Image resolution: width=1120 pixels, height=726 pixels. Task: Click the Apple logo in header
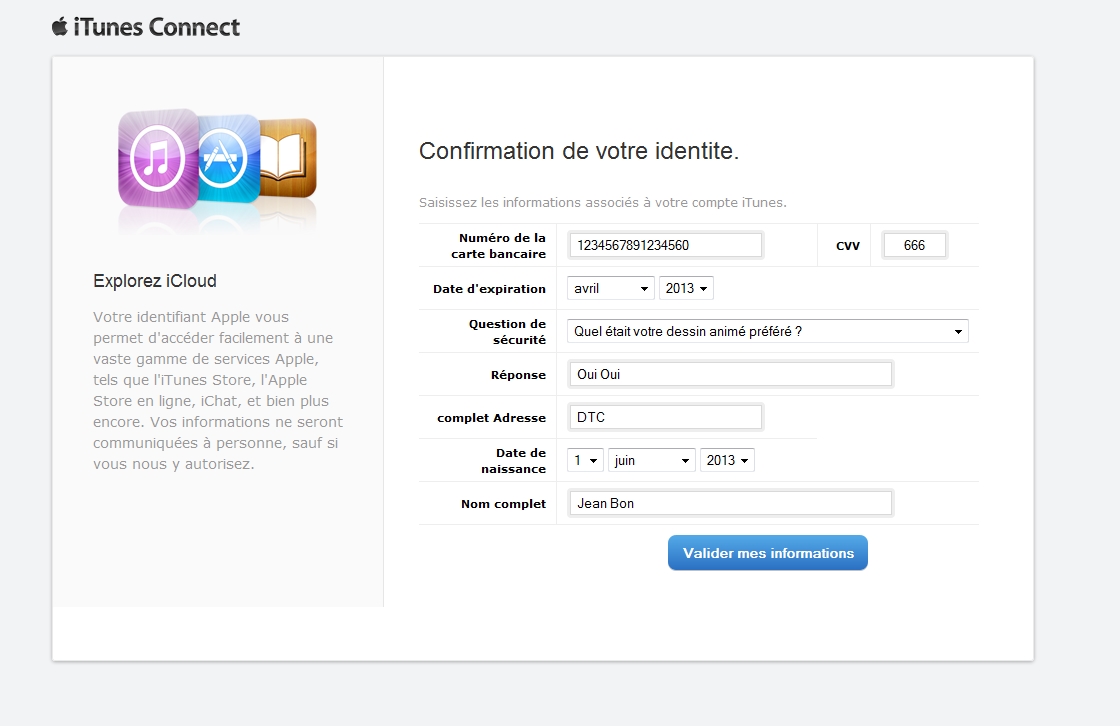click(59, 26)
